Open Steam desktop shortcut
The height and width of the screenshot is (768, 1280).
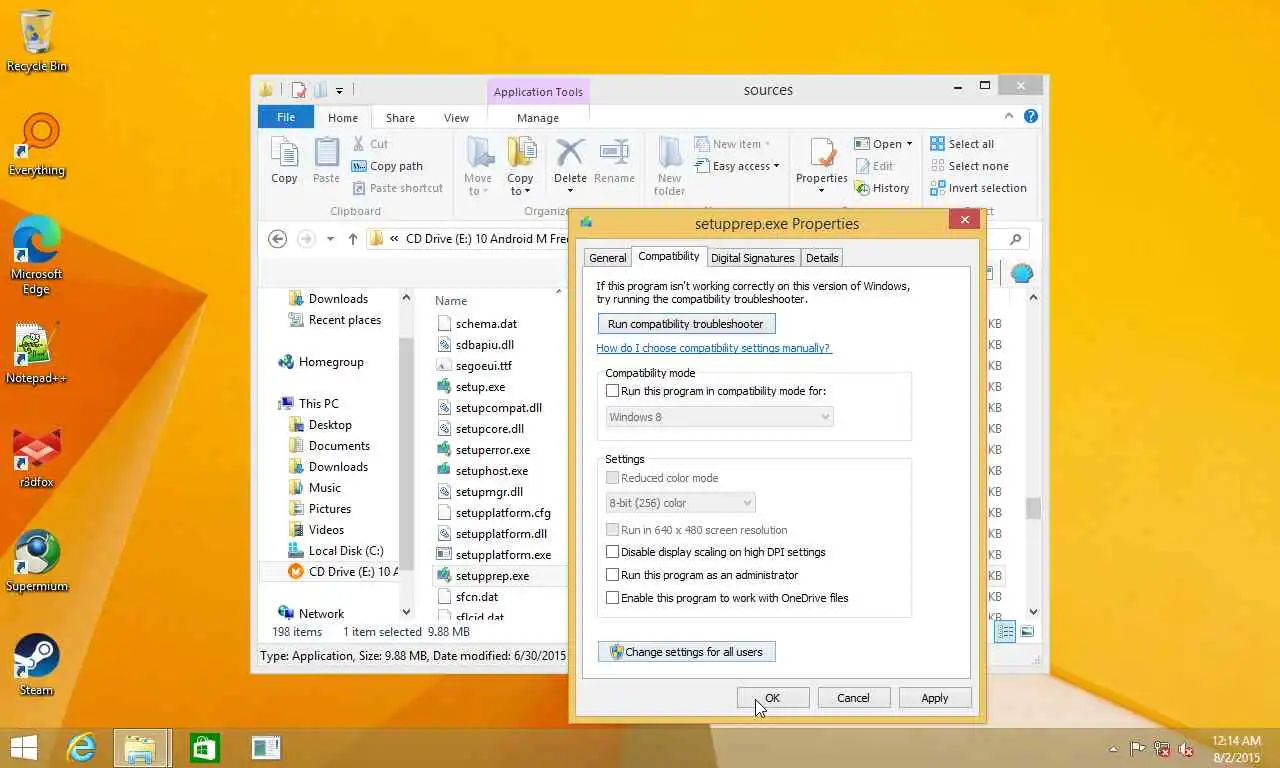pos(36,664)
